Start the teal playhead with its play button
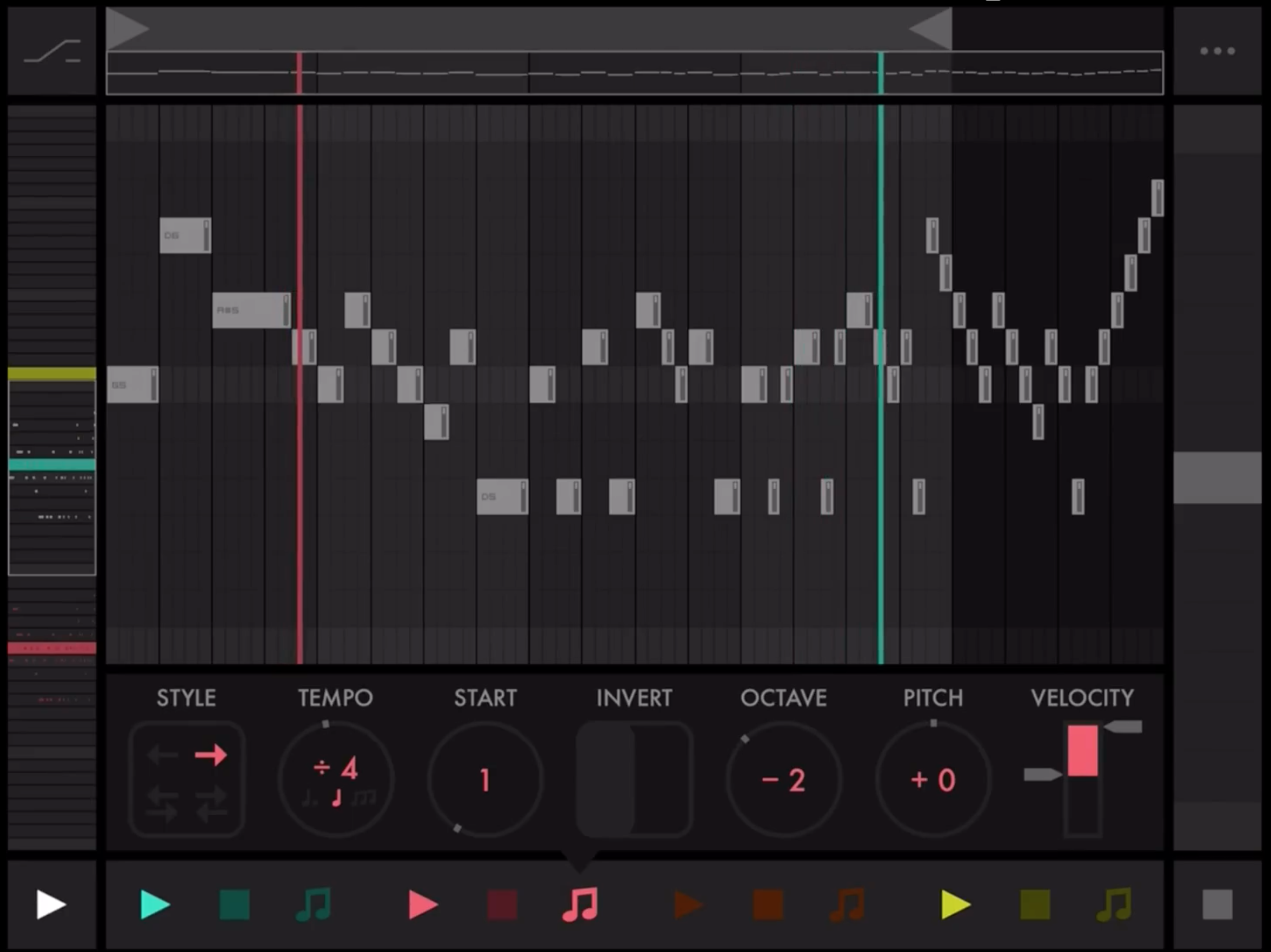1271x952 pixels. click(x=155, y=904)
